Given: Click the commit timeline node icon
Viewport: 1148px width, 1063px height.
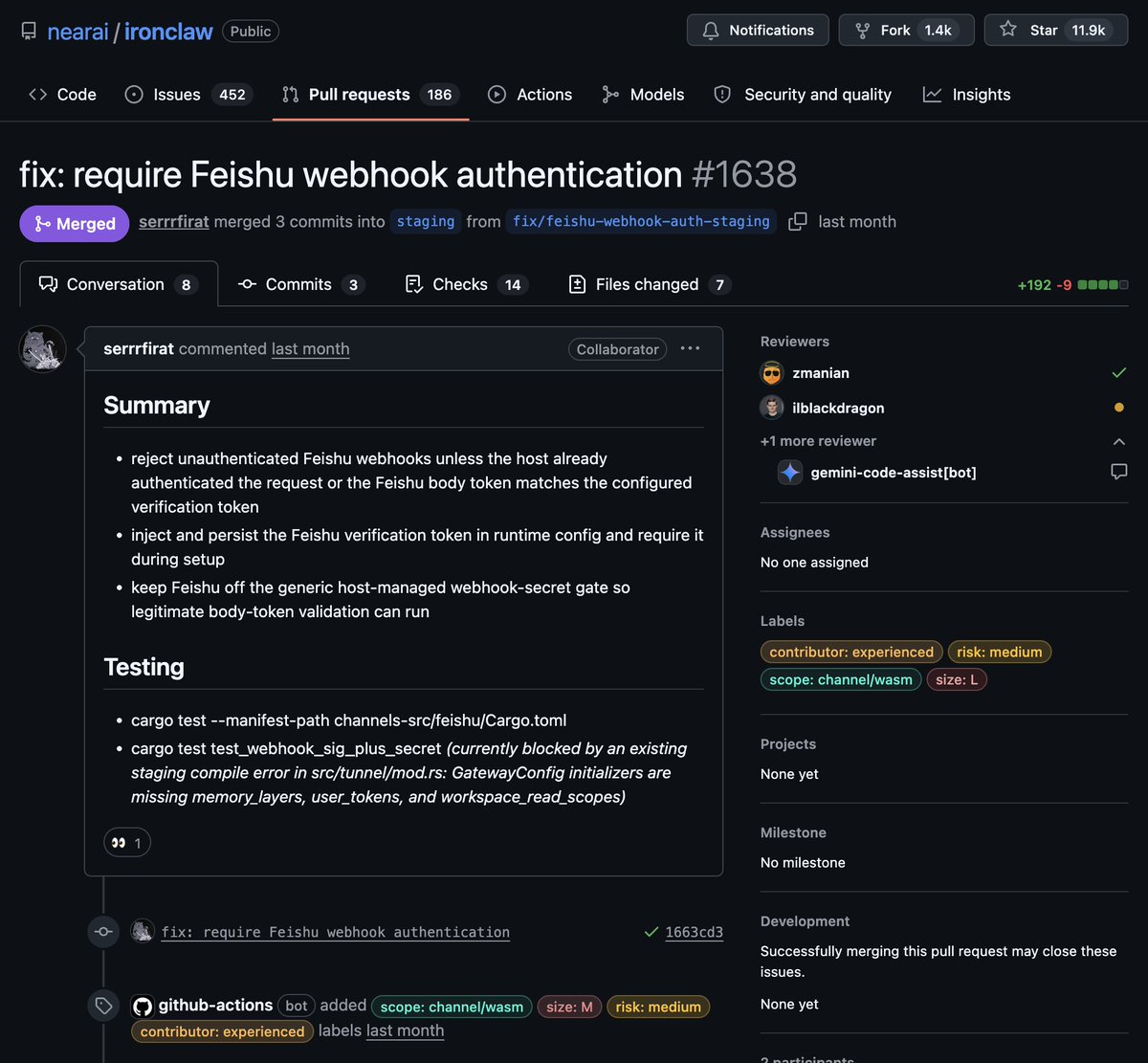Looking at the screenshot, I should click(103, 932).
